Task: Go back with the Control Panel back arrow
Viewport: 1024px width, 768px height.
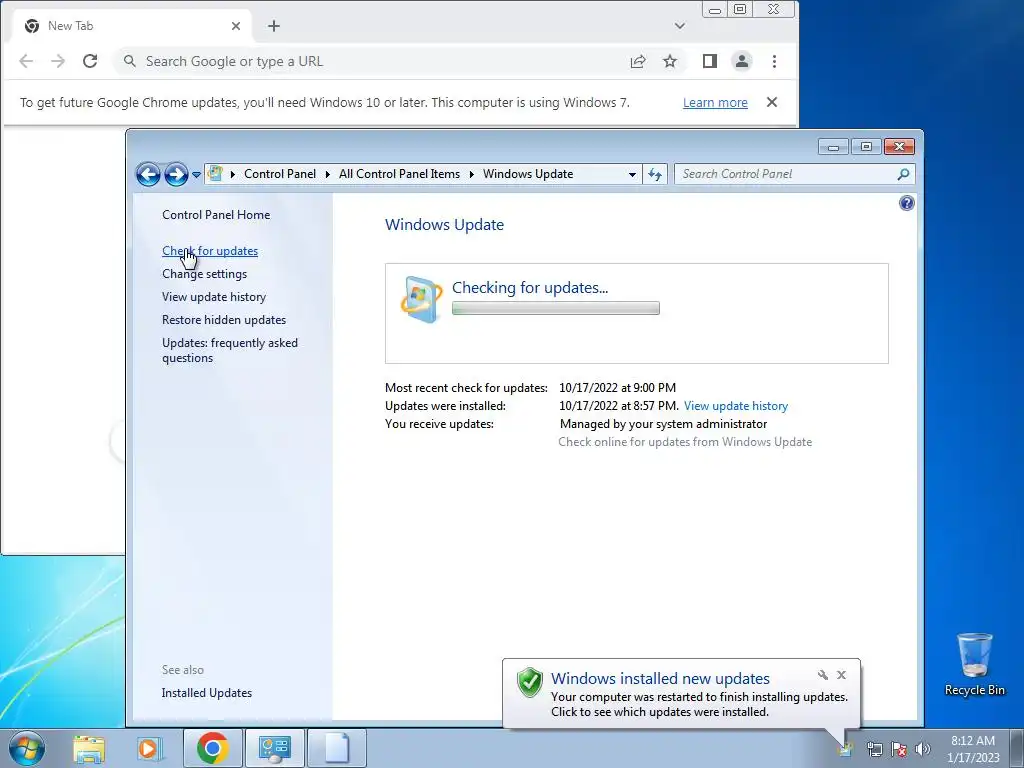Action: [148, 174]
